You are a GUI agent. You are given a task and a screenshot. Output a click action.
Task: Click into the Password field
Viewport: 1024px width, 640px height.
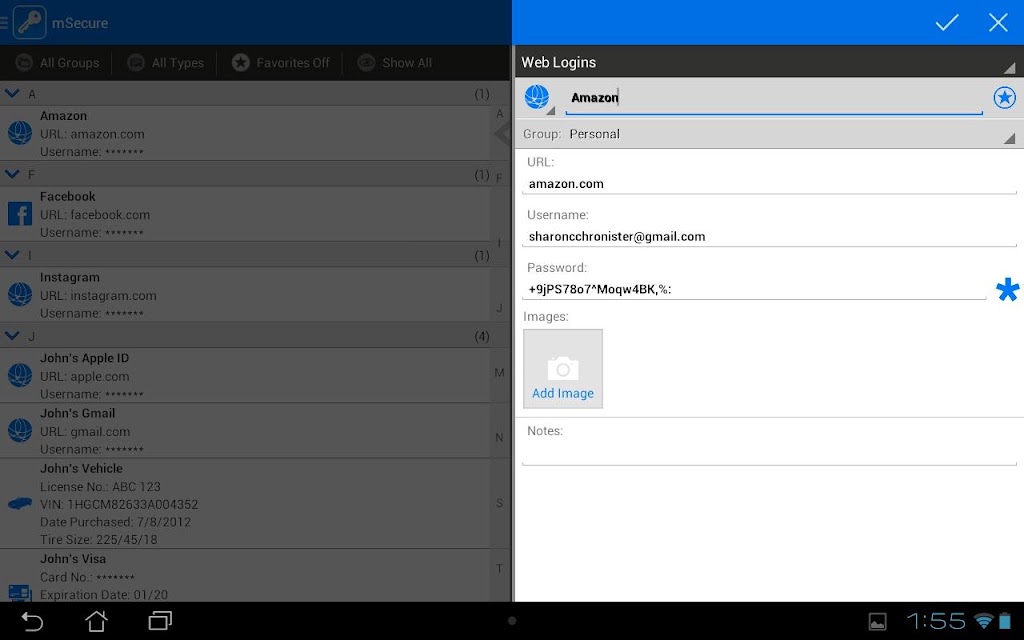(x=754, y=289)
